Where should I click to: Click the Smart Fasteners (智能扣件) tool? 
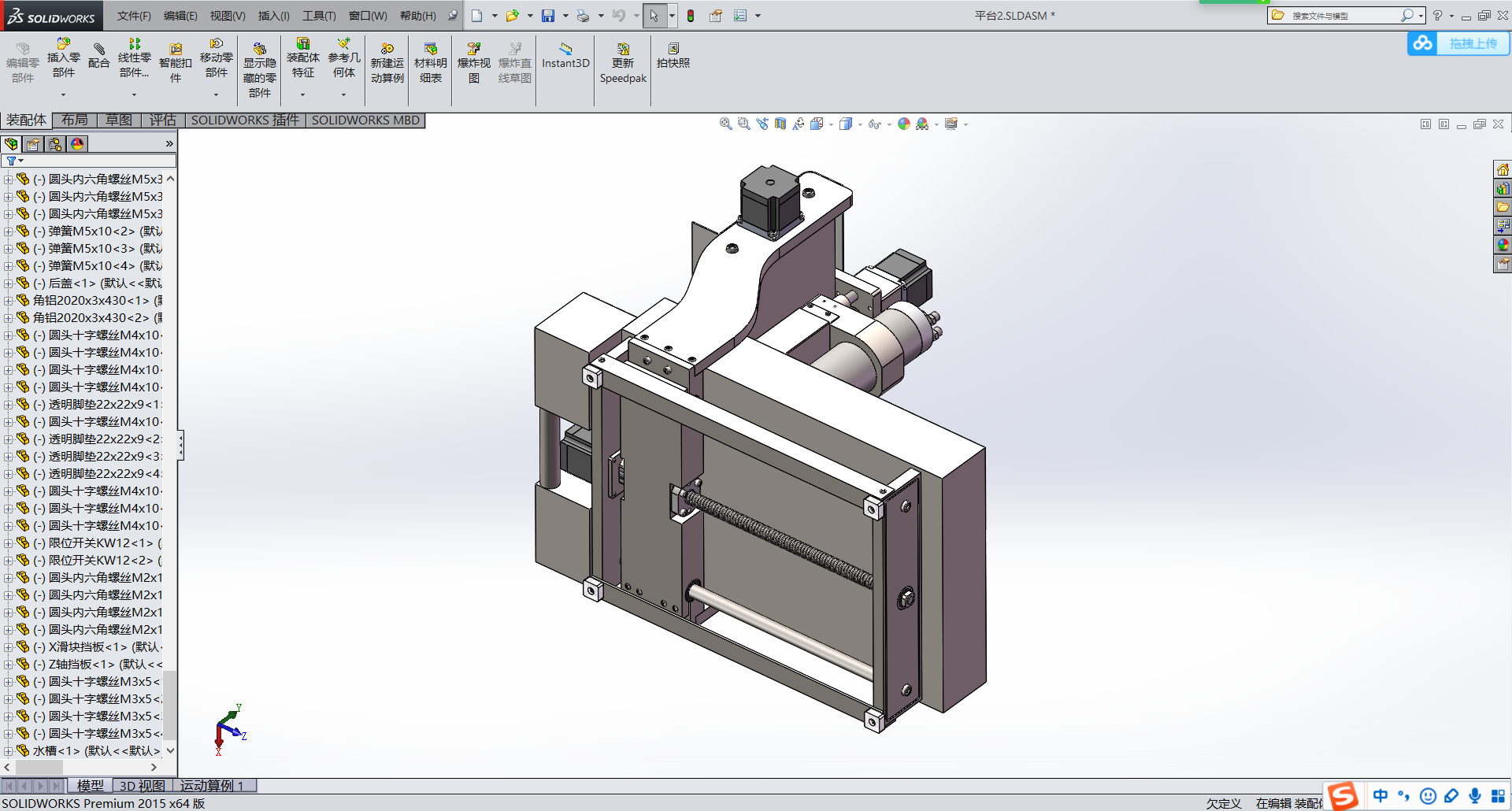(176, 63)
